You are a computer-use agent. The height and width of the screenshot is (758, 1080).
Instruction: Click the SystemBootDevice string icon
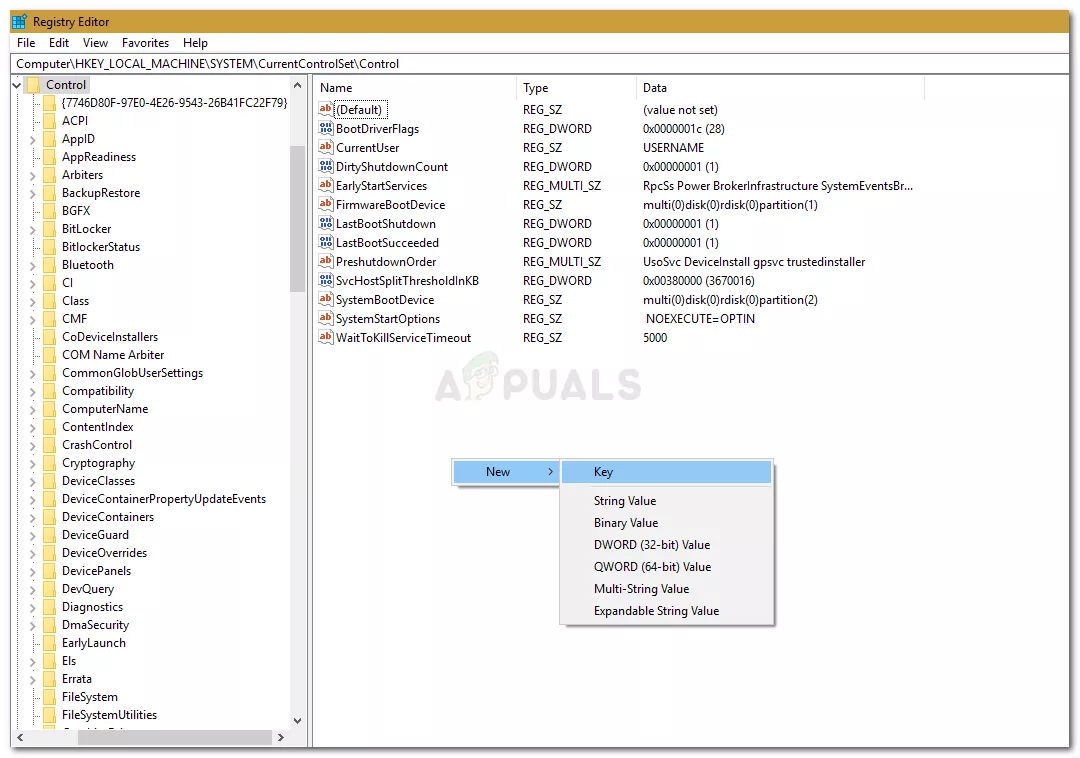pyautogui.click(x=326, y=299)
